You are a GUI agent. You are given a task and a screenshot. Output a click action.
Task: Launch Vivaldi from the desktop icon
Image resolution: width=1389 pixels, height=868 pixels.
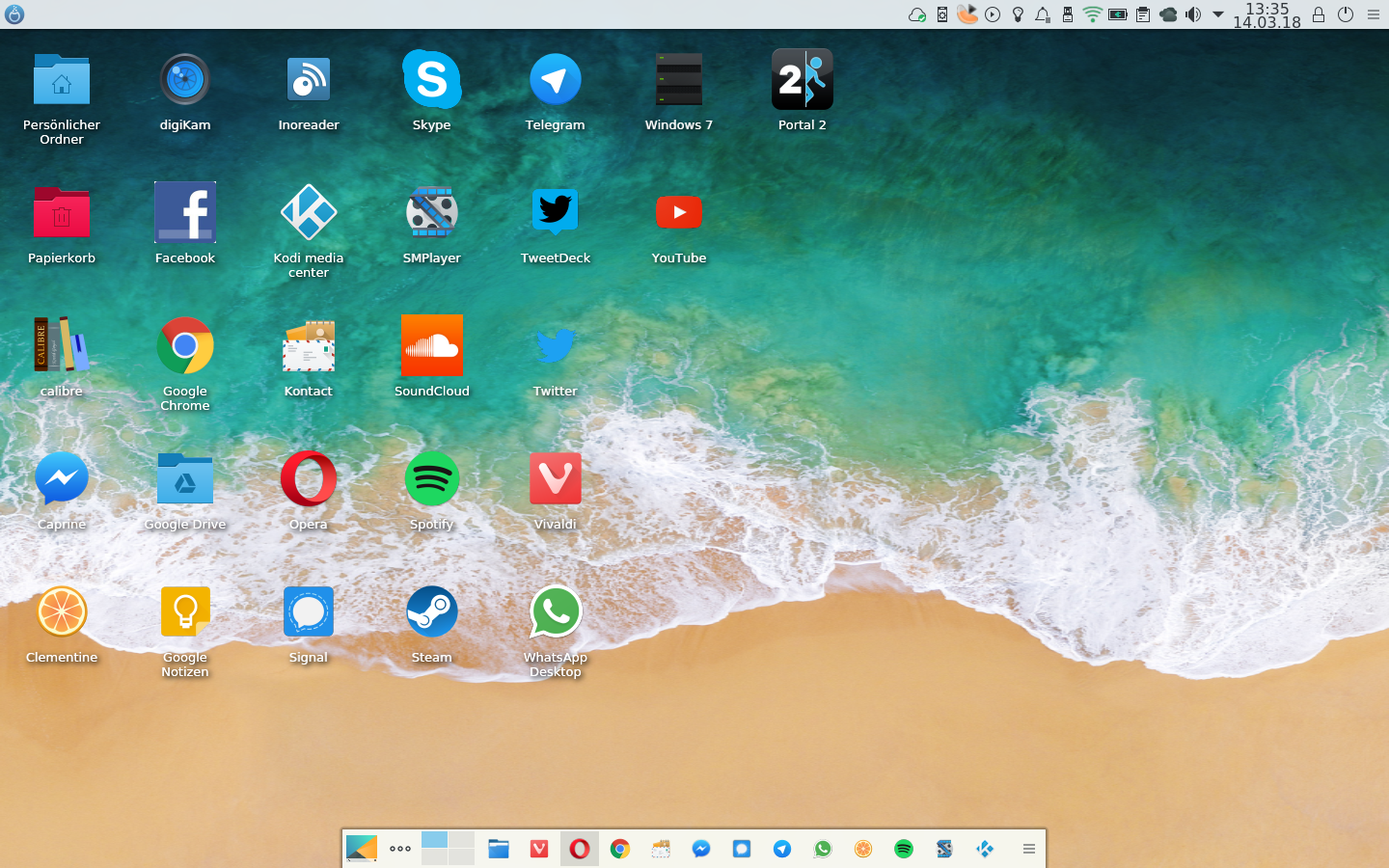coord(556,479)
